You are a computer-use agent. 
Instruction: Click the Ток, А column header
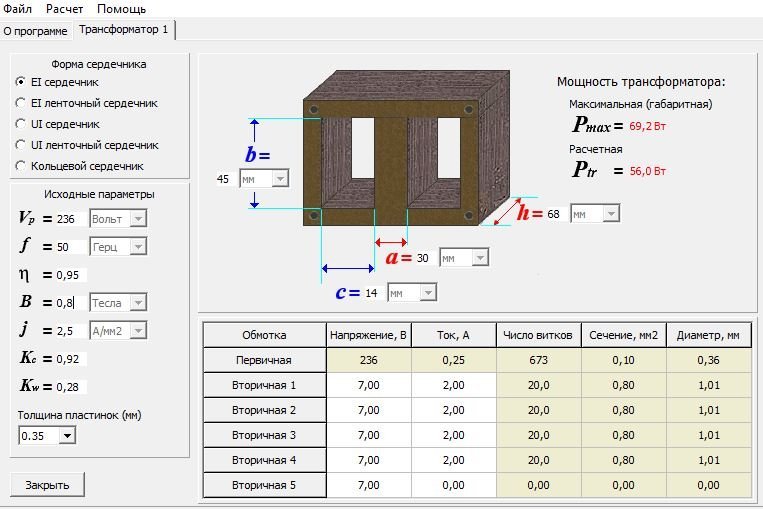454,335
